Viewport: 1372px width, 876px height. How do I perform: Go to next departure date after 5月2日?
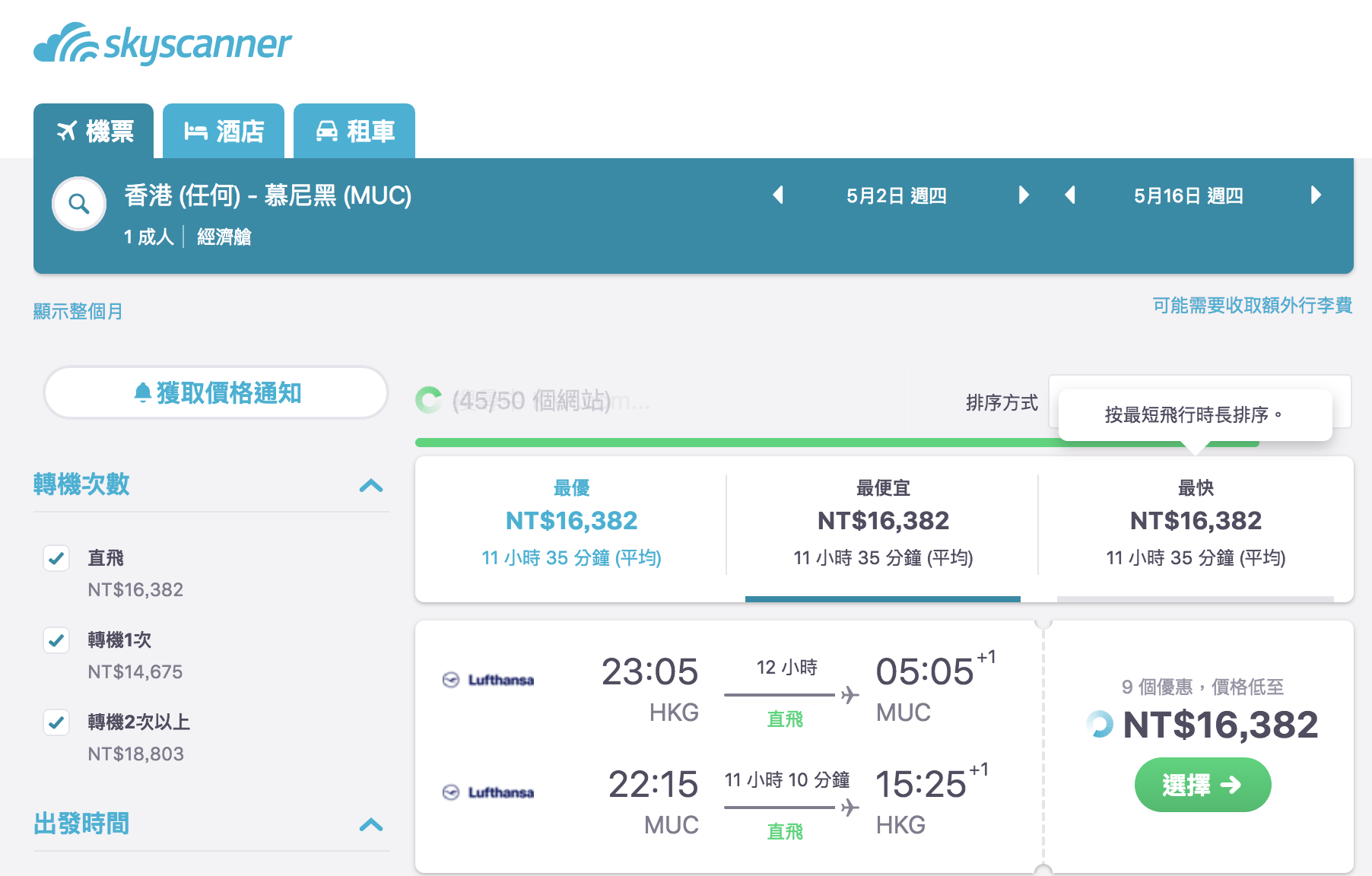point(1024,195)
